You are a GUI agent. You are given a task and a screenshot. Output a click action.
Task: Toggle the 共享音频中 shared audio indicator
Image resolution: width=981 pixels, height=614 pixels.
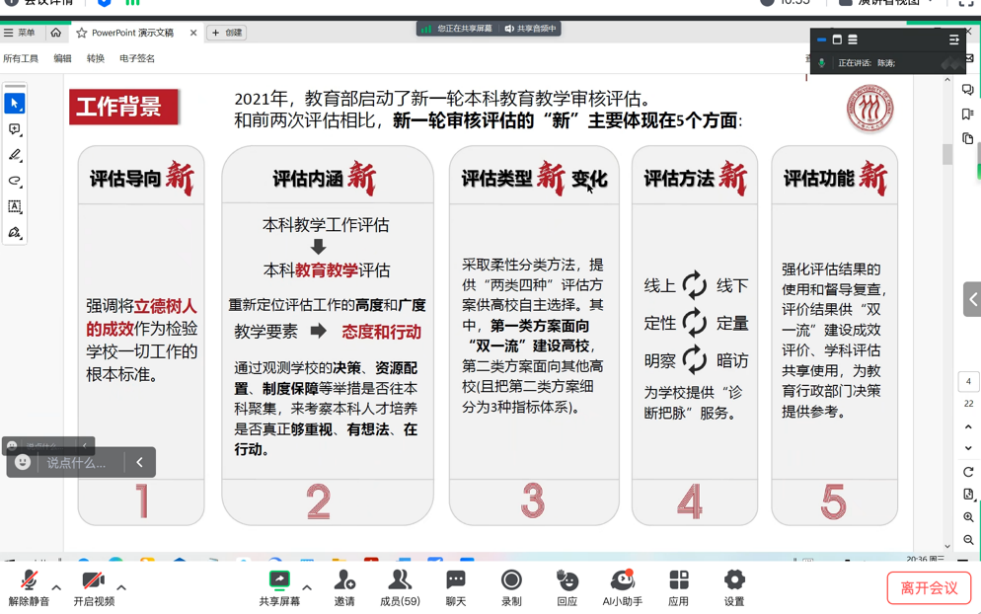click(531, 29)
